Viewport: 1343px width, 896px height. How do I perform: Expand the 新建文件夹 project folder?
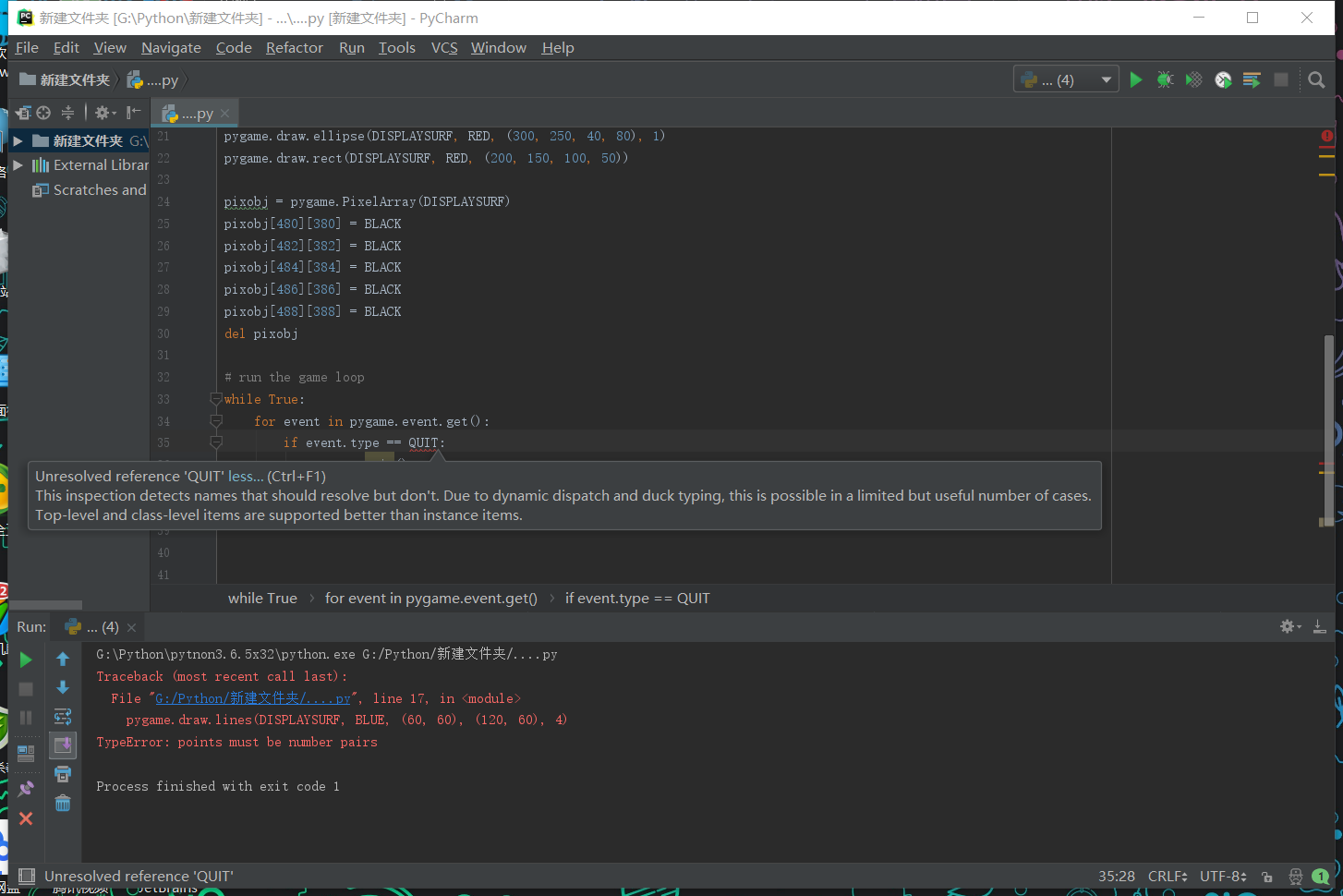18,141
